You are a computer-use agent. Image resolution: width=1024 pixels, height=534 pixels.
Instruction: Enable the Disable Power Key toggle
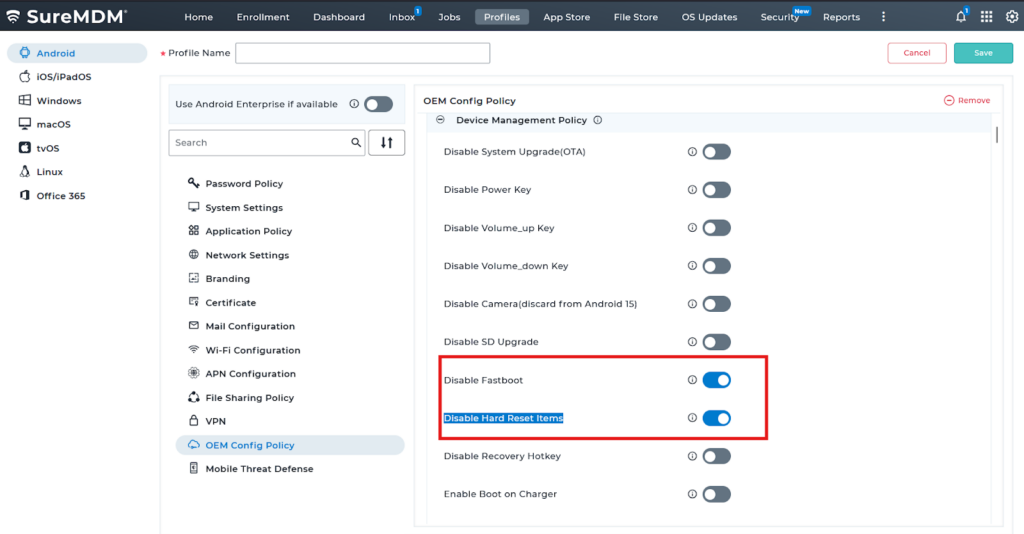click(x=716, y=190)
